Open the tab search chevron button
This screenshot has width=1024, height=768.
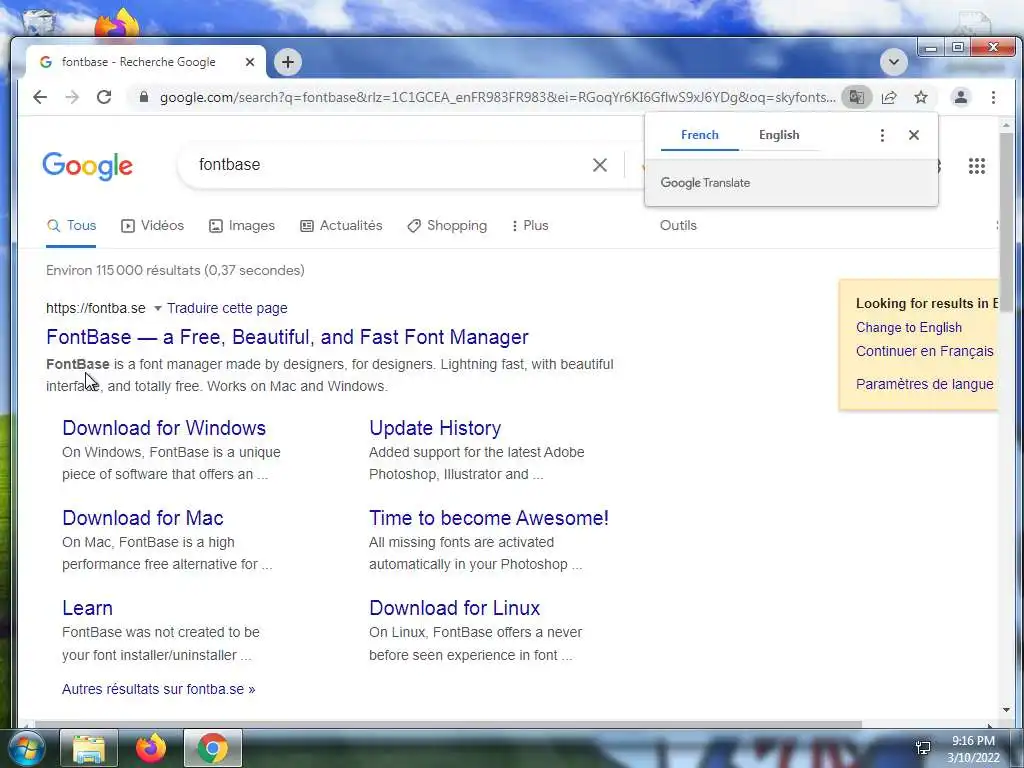coord(893,62)
